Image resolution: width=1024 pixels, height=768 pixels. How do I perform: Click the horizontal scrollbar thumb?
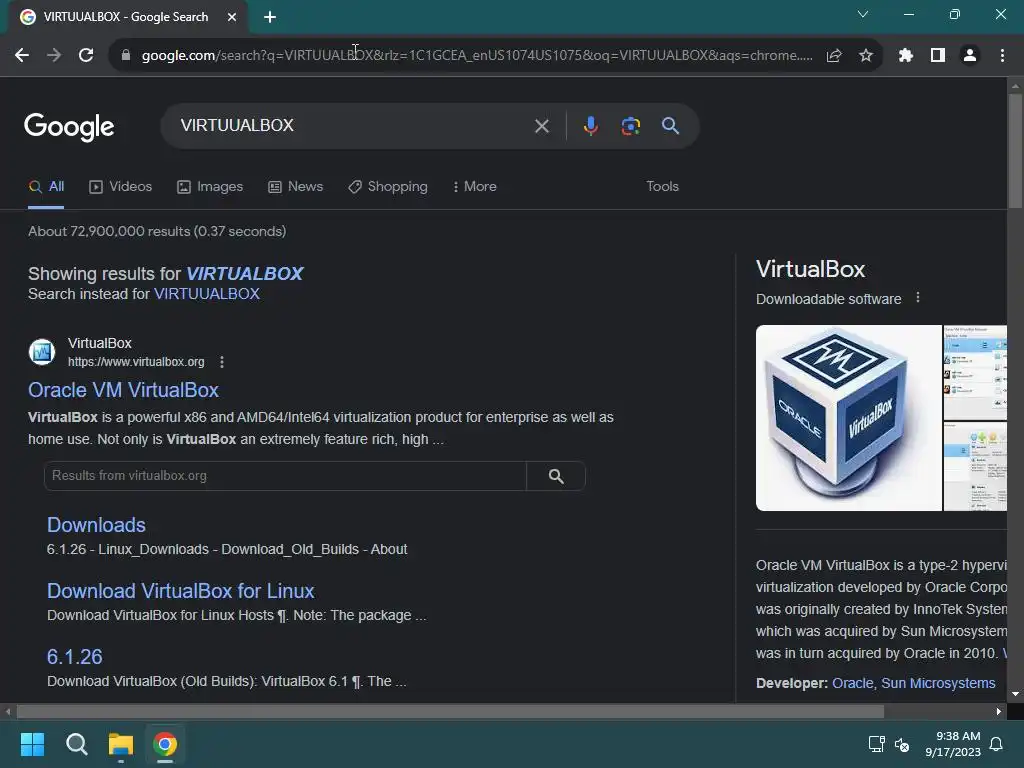click(450, 711)
